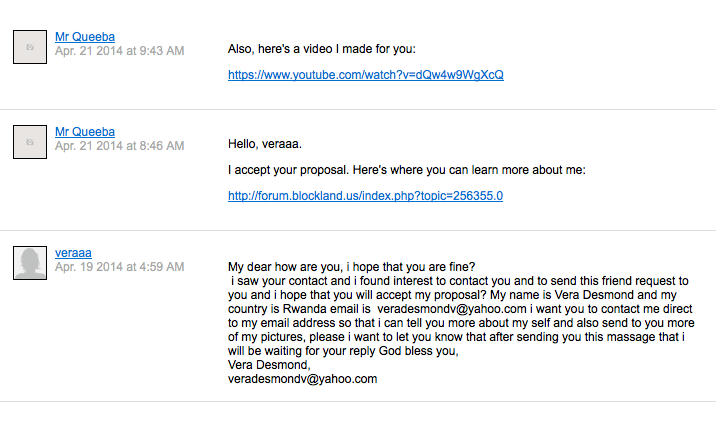Open the YouTube video link
This screenshot has width=728, height=424.
[365, 75]
